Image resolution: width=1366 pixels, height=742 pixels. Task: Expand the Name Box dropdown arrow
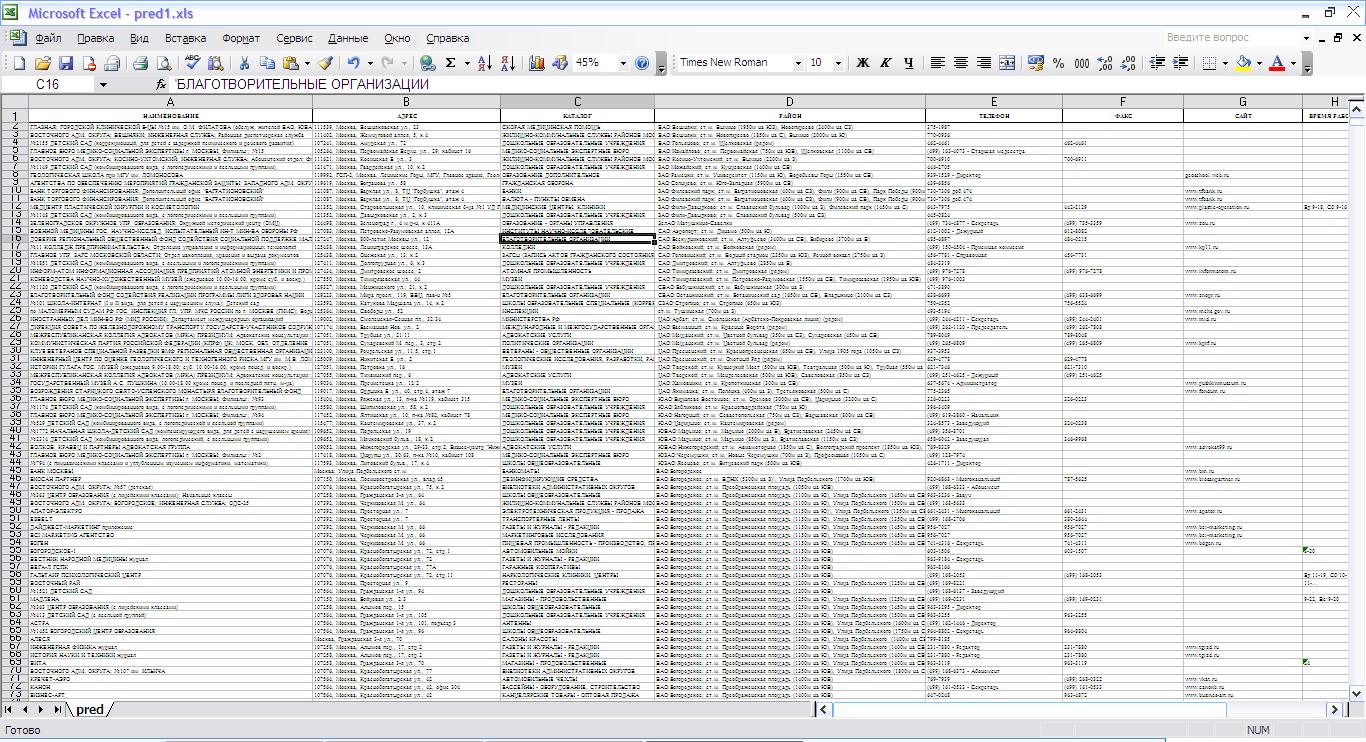click(103, 85)
